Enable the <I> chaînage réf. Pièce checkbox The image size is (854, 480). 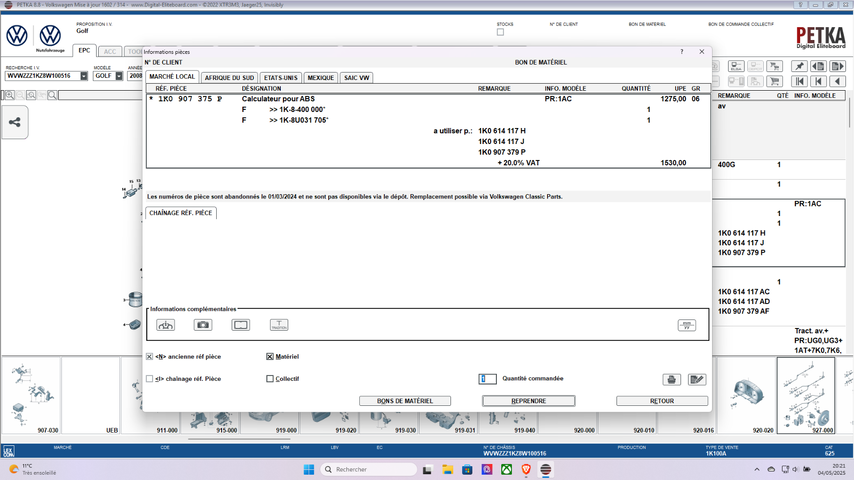(x=149, y=379)
